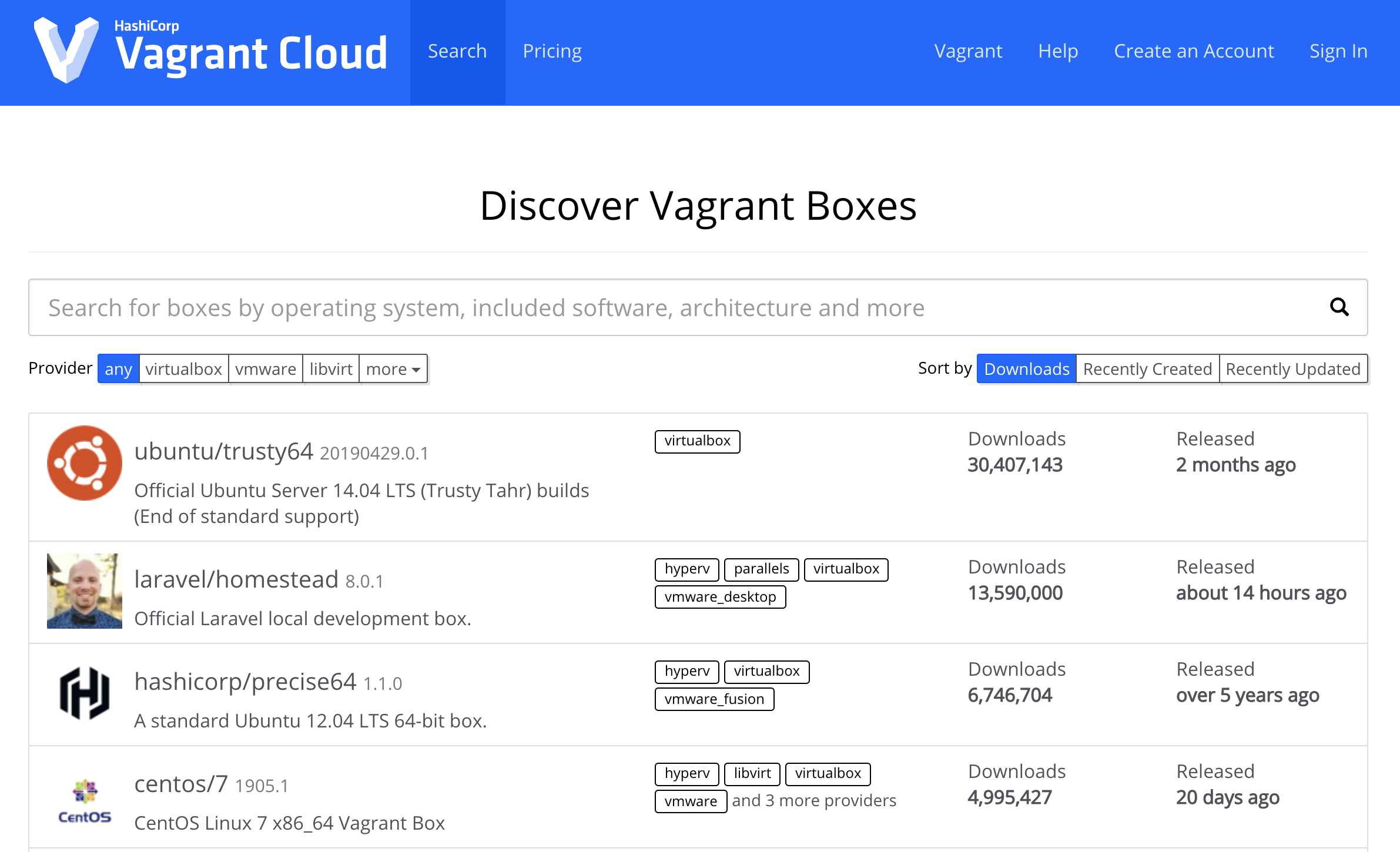
Task: Open the Ubuntu logo thumbnail
Action: pos(85,463)
